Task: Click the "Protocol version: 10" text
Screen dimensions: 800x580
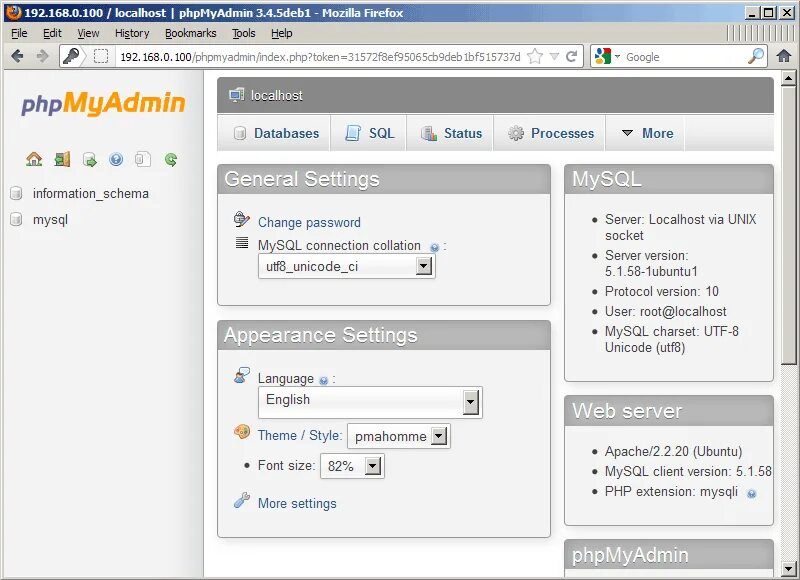Action: click(661, 291)
